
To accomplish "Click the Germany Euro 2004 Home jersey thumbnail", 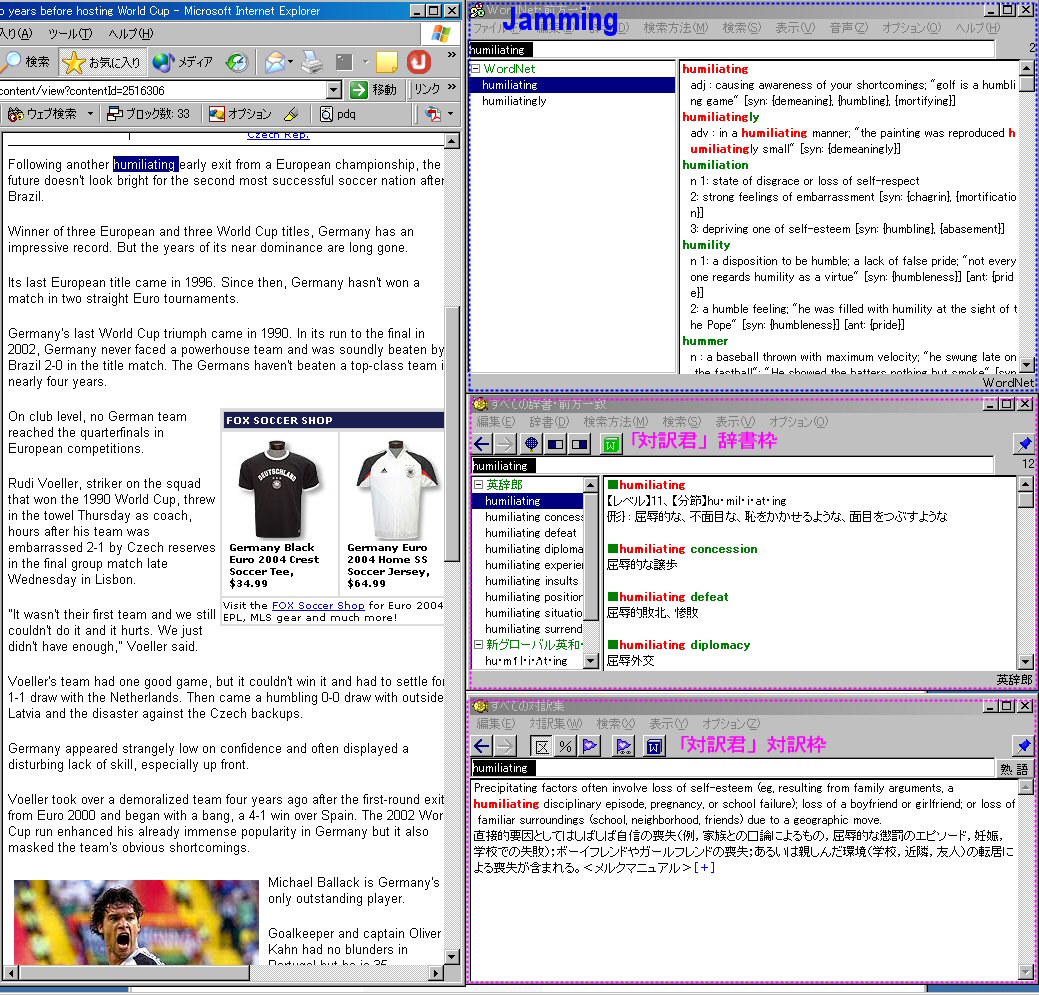I will (397, 491).
